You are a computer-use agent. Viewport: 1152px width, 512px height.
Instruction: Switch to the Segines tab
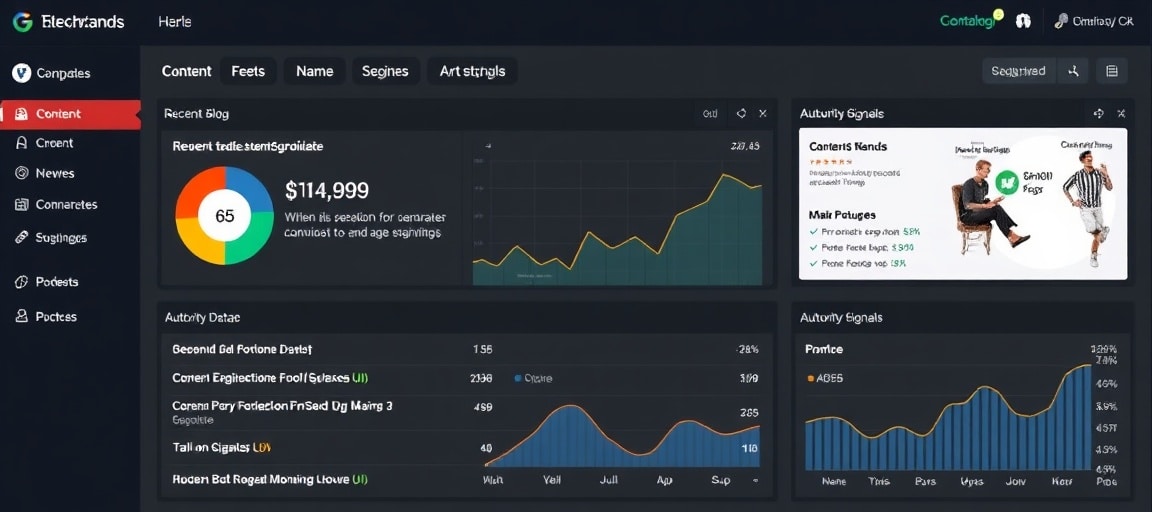[386, 71]
